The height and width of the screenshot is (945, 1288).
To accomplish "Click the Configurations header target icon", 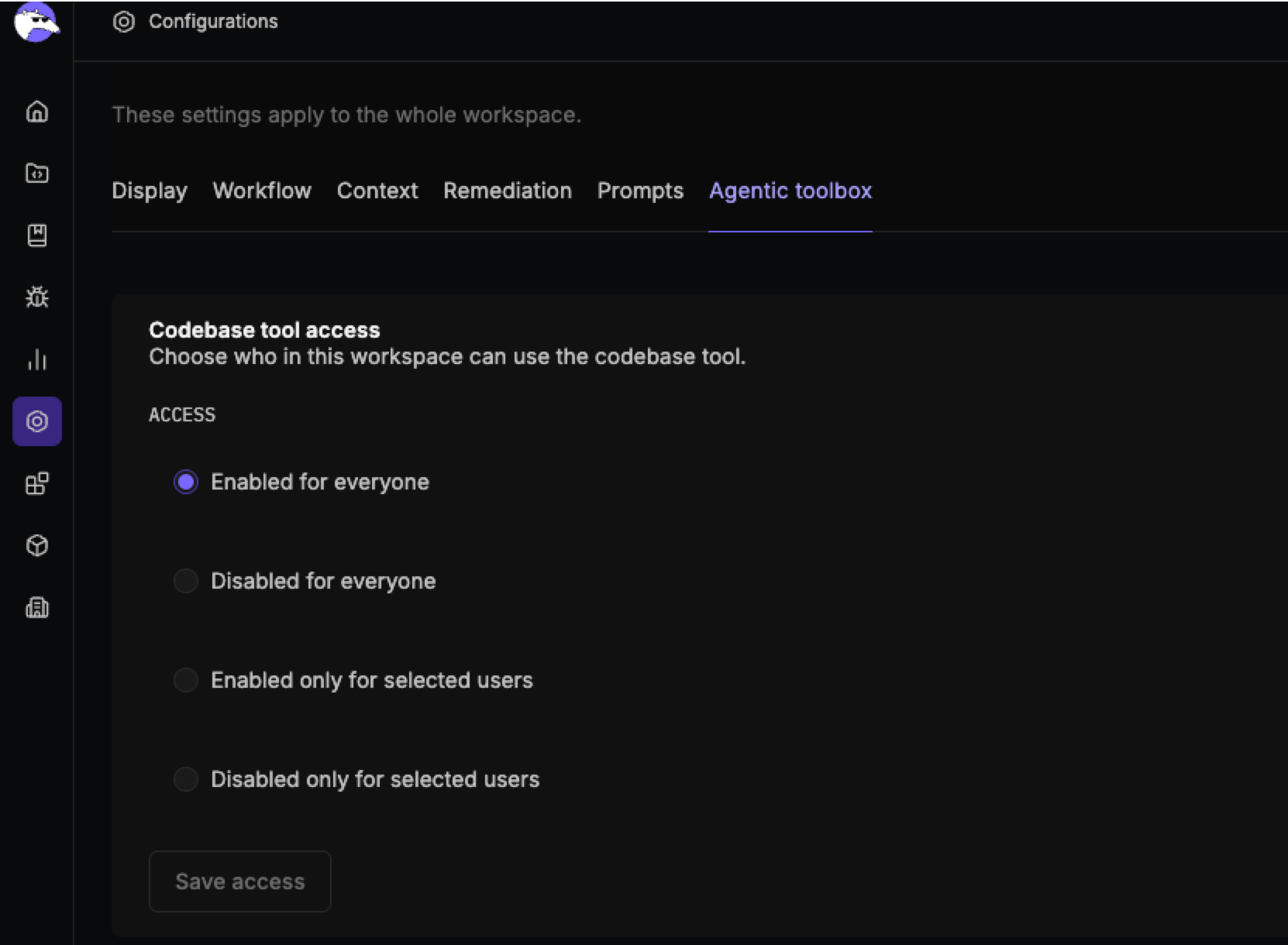I will (124, 22).
